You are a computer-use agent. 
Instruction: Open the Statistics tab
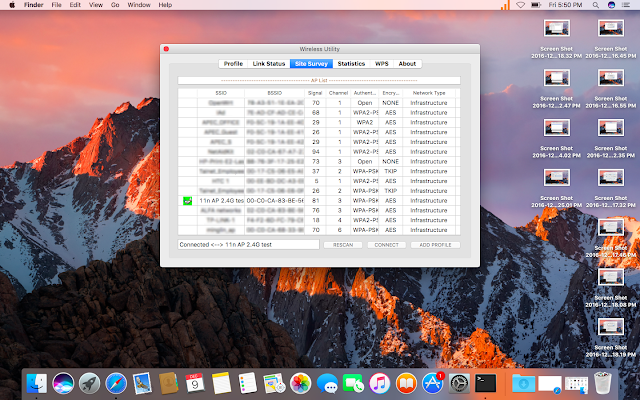point(351,63)
